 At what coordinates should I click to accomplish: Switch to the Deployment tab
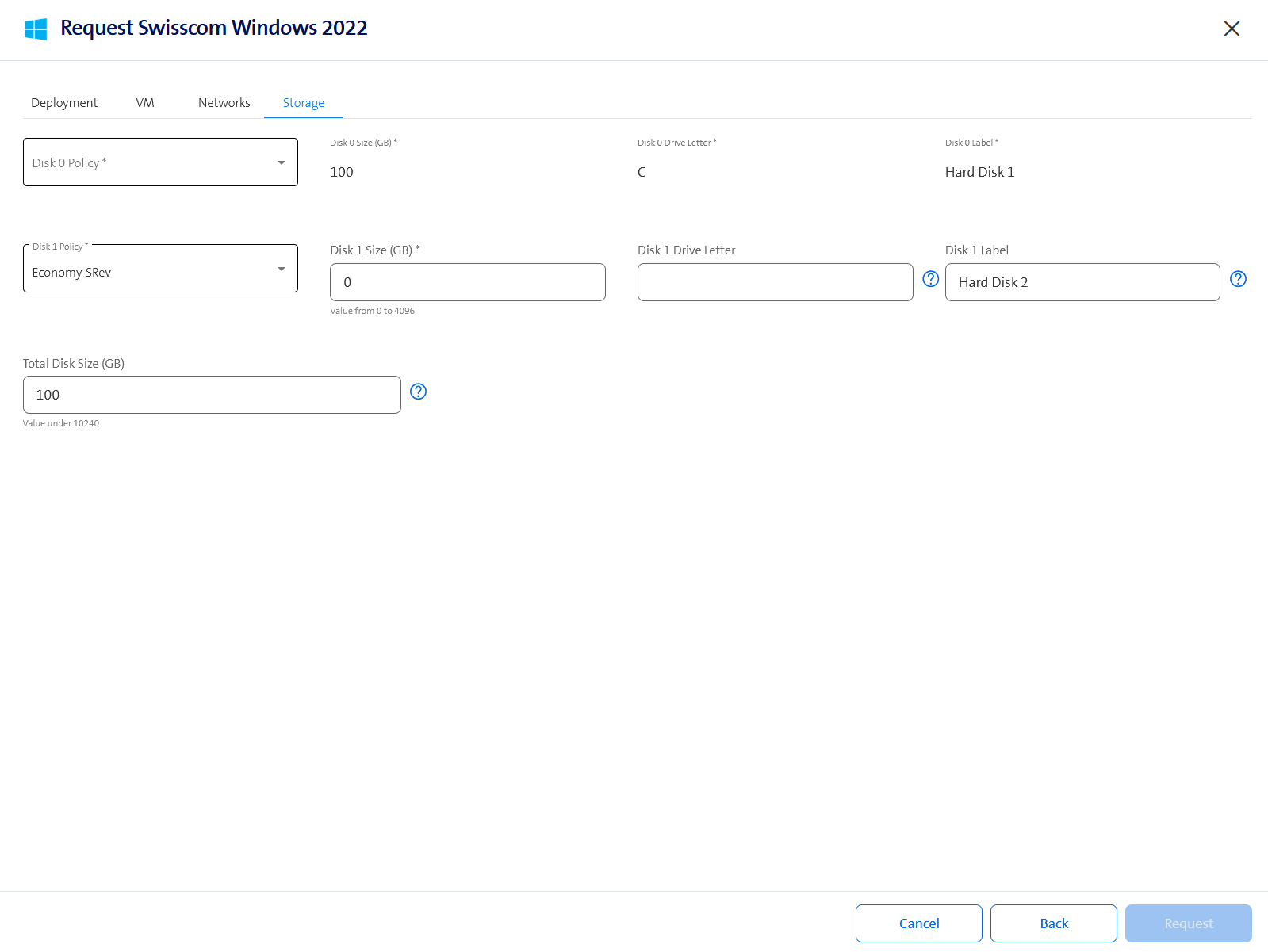64,103
